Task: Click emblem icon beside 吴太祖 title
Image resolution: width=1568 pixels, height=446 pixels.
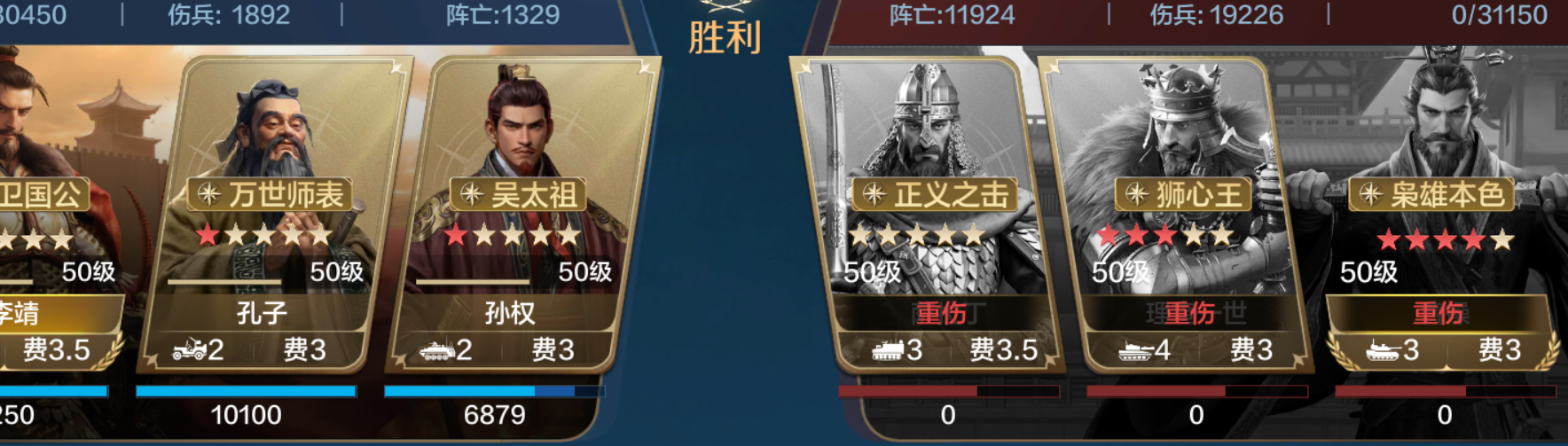Action: (x=471, y=194)
